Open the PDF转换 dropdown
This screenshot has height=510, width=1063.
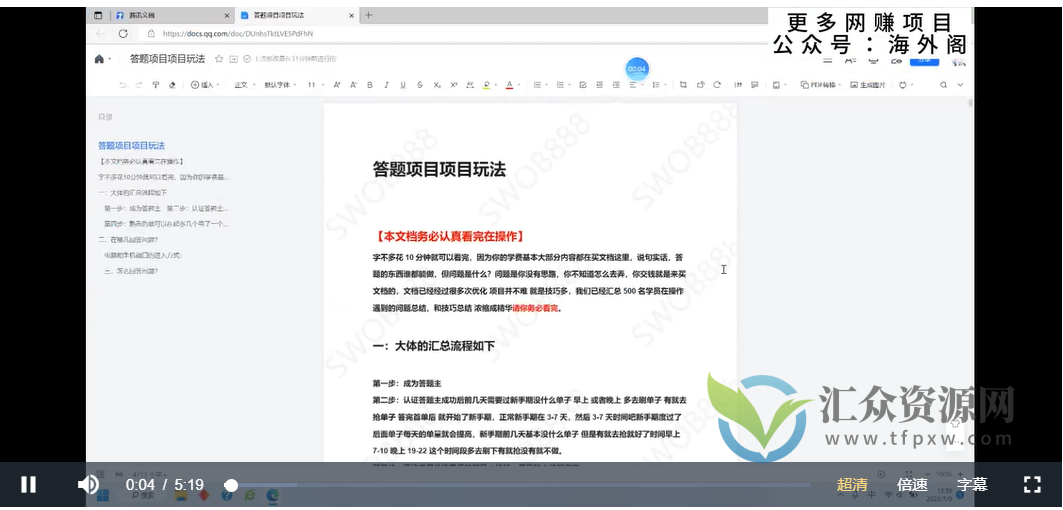(820, 85)
